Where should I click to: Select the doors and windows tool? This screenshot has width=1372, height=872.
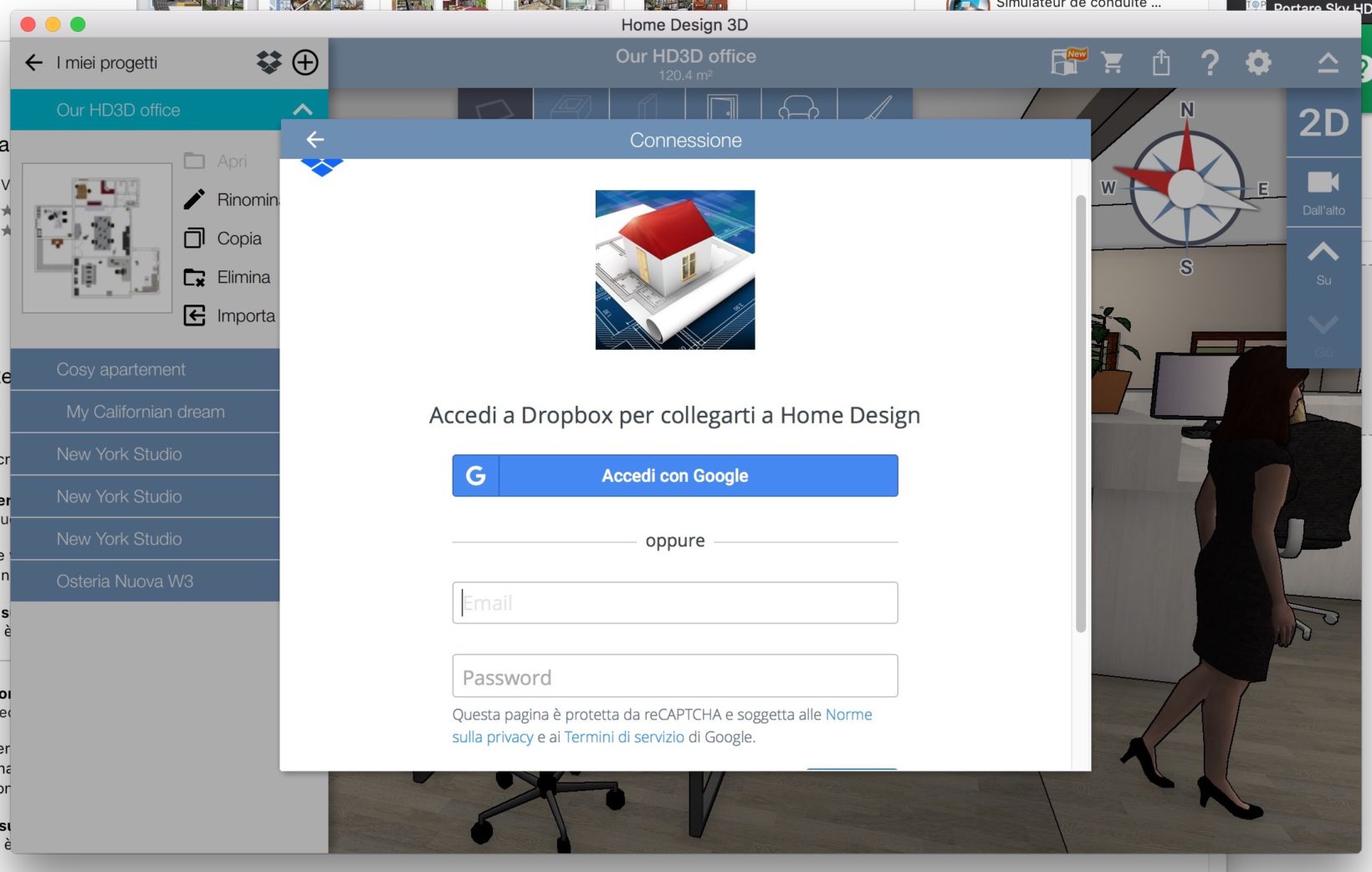(x=723, y=105)
